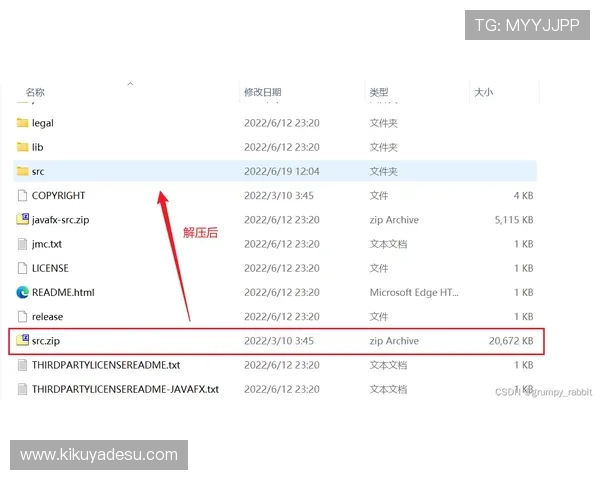Viewport: 600px width, 480px height.
Task: Click the release file icon
Action: [x=23, y=316]
